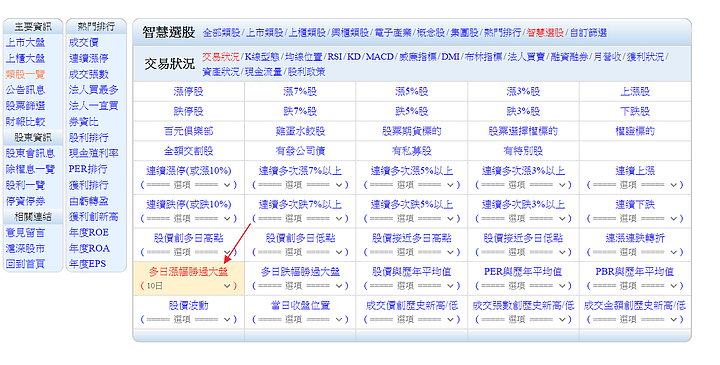Open the RSI filter category
Image resolution: width=720 pixels, height=365 pixels.
click(335, 57)
